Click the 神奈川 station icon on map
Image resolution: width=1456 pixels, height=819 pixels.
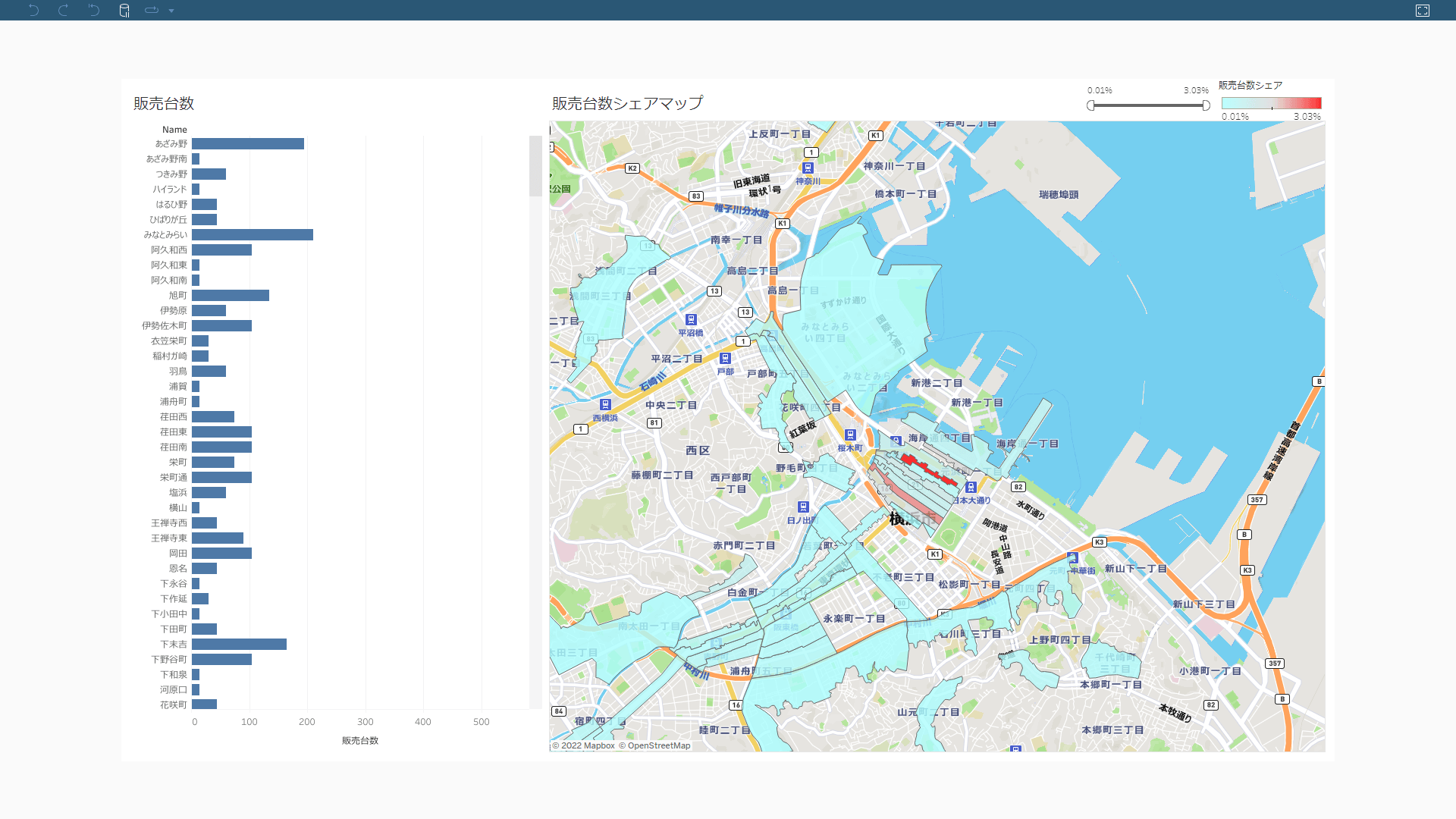(808, 168)
